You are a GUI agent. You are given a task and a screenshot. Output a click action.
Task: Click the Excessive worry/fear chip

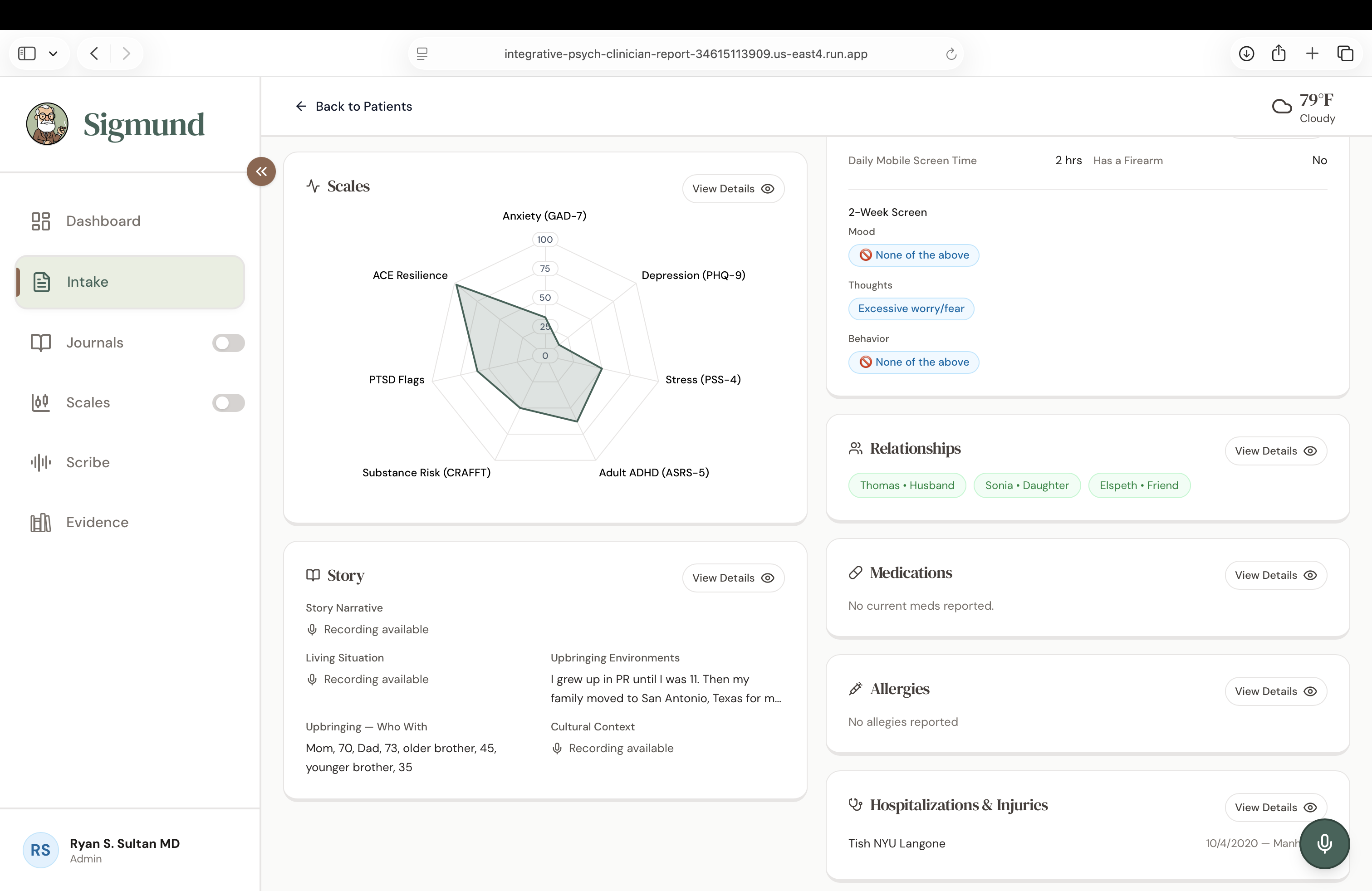[x=911, y=308]
